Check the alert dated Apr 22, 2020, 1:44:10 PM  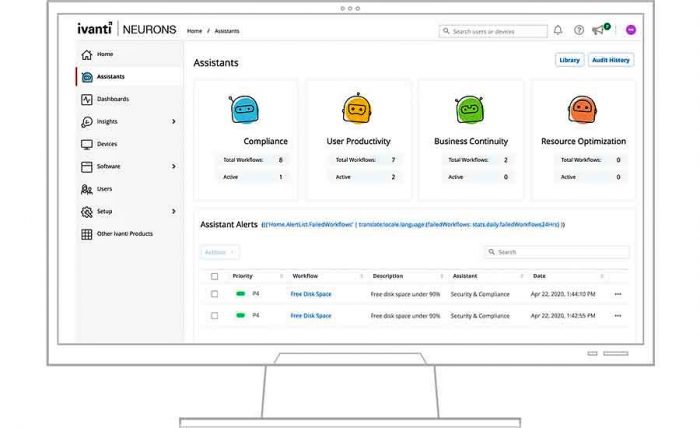click(215, 294)
